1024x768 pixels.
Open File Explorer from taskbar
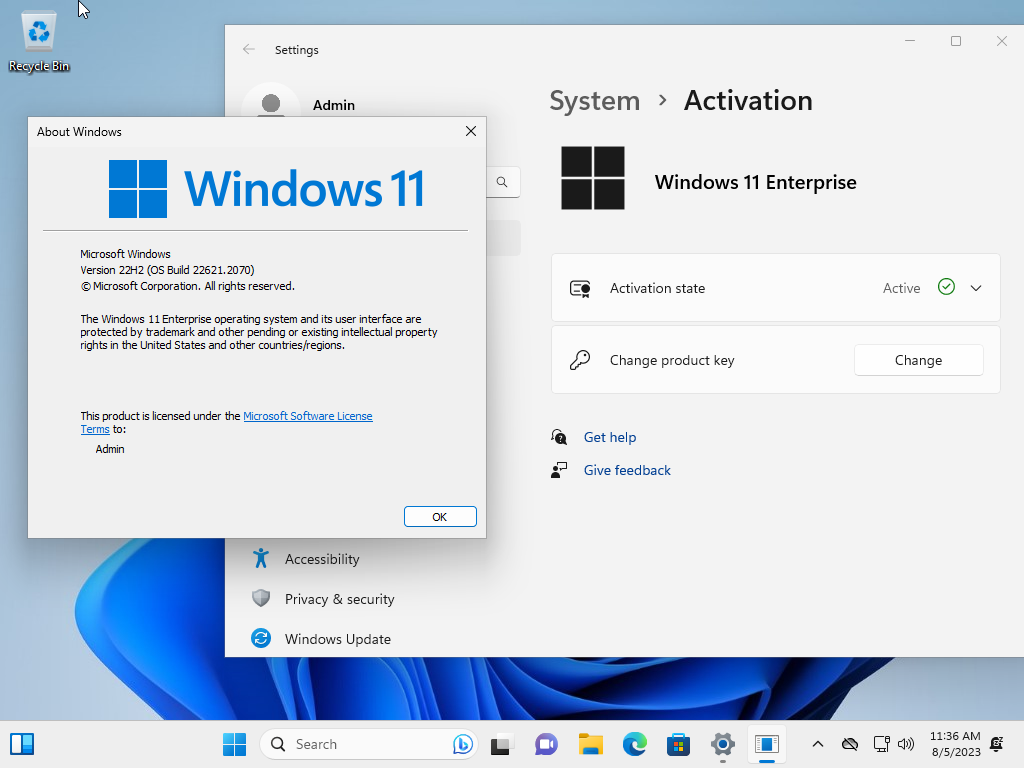(x=590, y=744)
